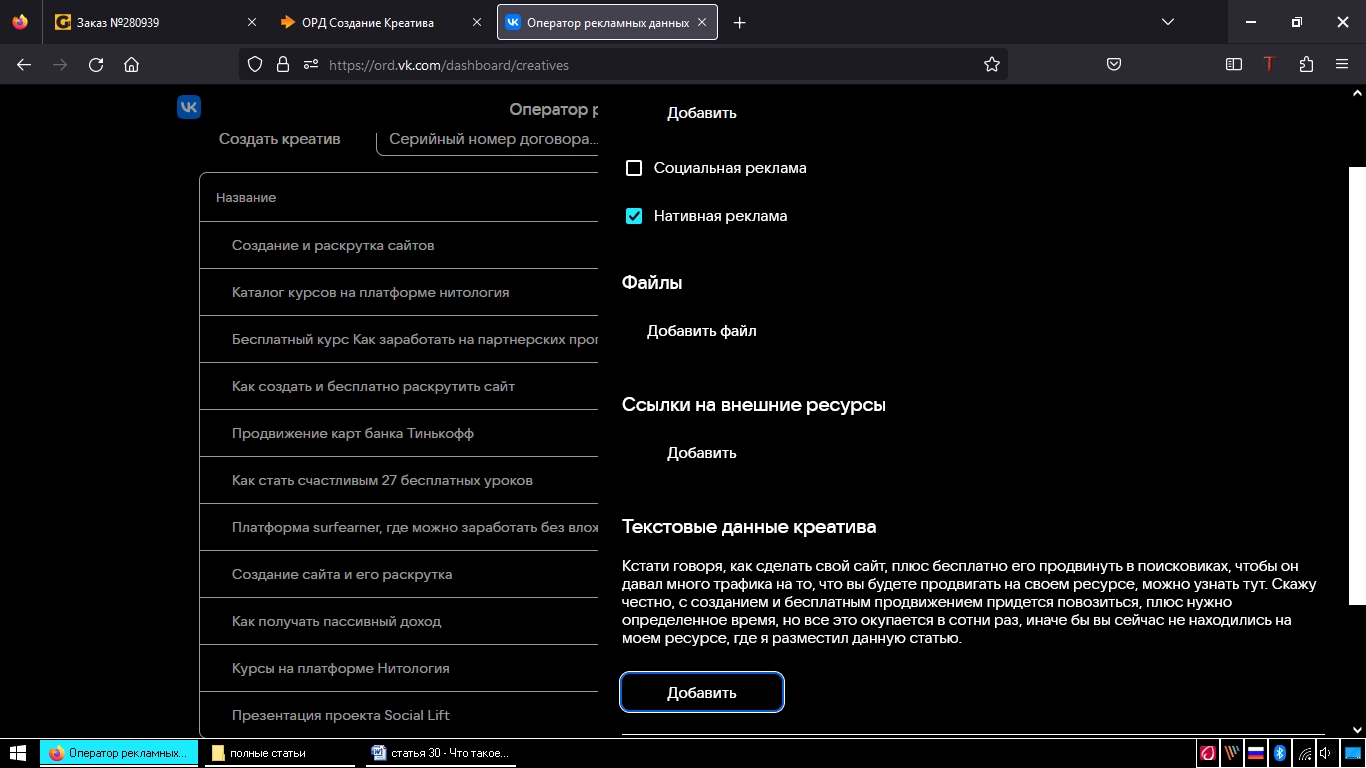Open the 'полные статьи' folder in the taskbar
This screenshot has width=1366, height=768.
pyautogui.click(x=279, y=753)
